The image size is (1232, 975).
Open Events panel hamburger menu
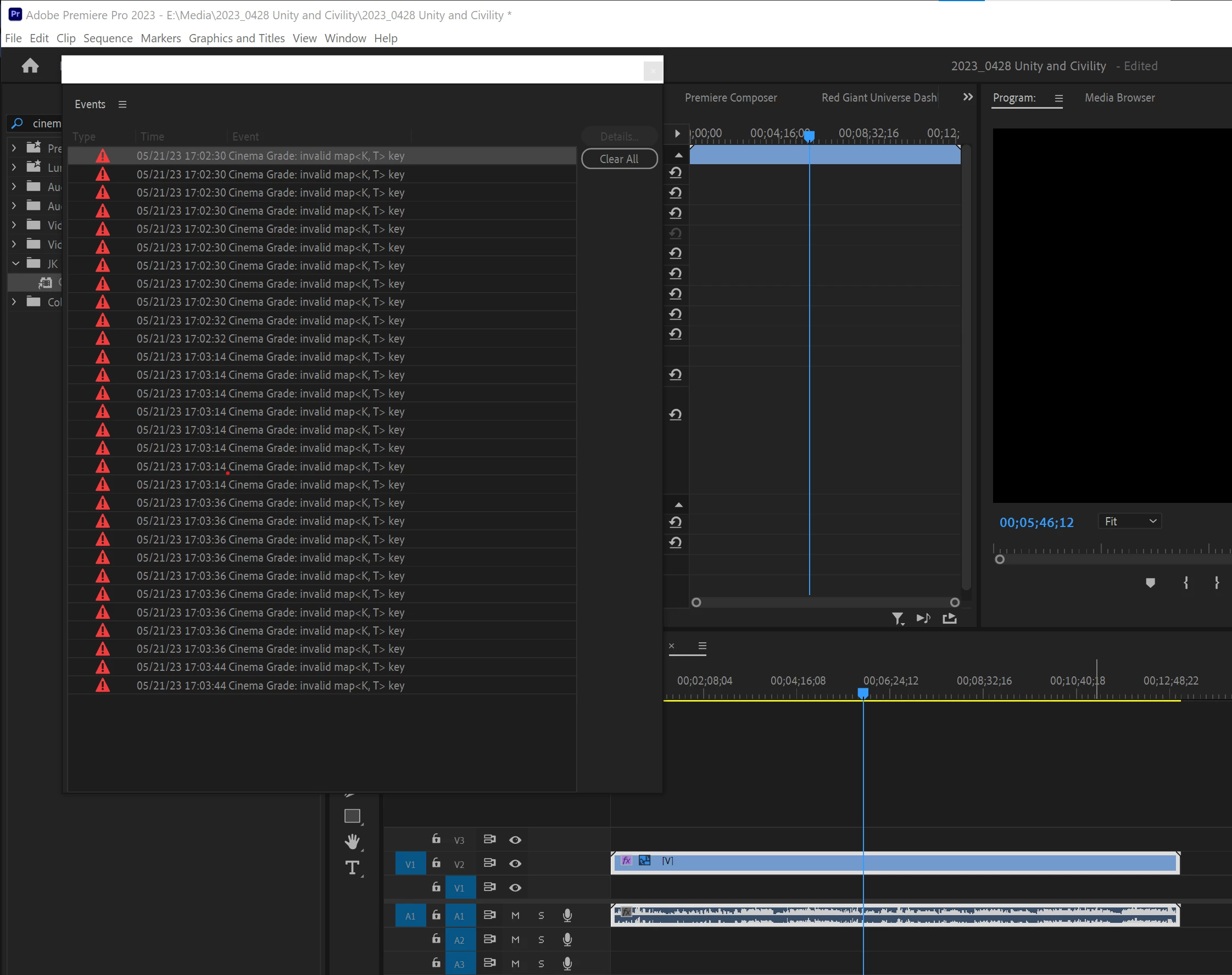point(122,104)
